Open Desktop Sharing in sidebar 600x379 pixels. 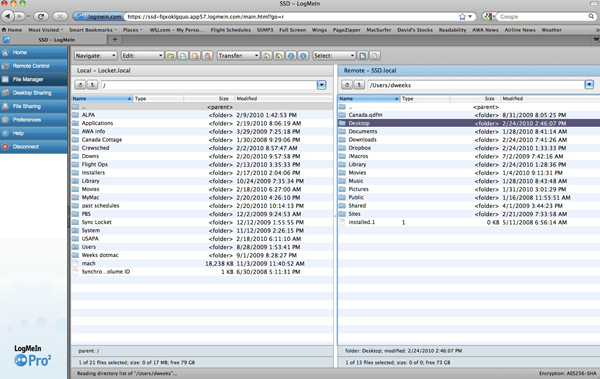tap(34, 93)
